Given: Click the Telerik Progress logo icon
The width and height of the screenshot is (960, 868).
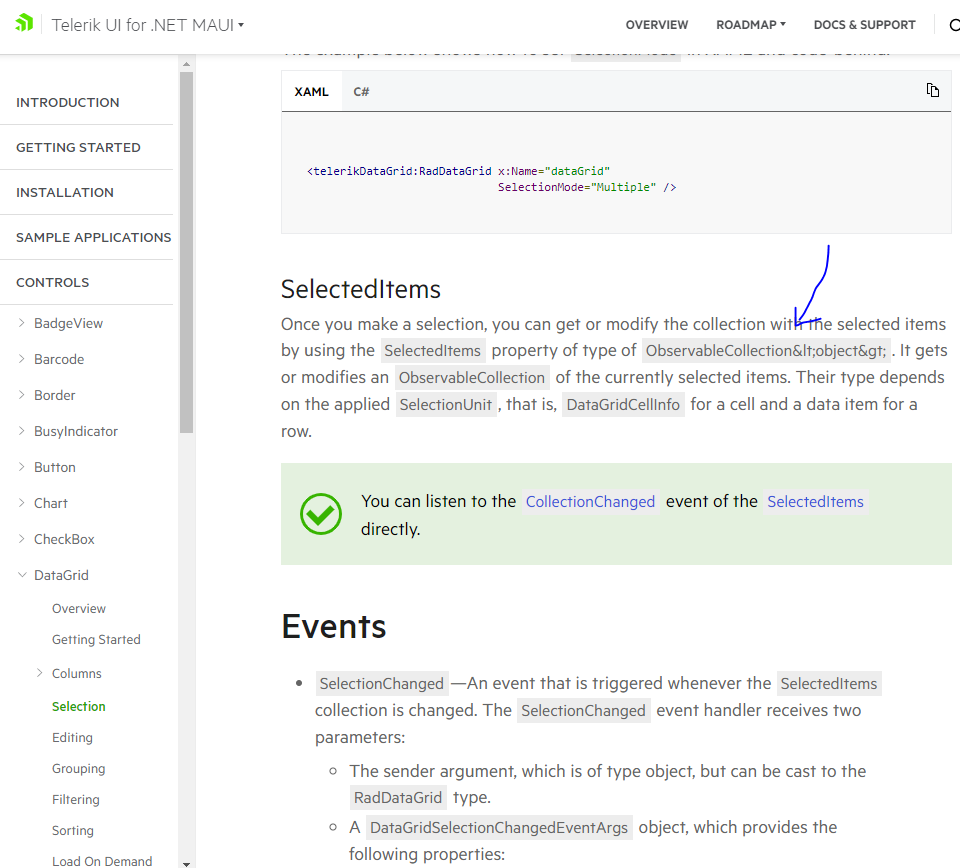Looking at the screenshot, I should click(x=25, y=24).
